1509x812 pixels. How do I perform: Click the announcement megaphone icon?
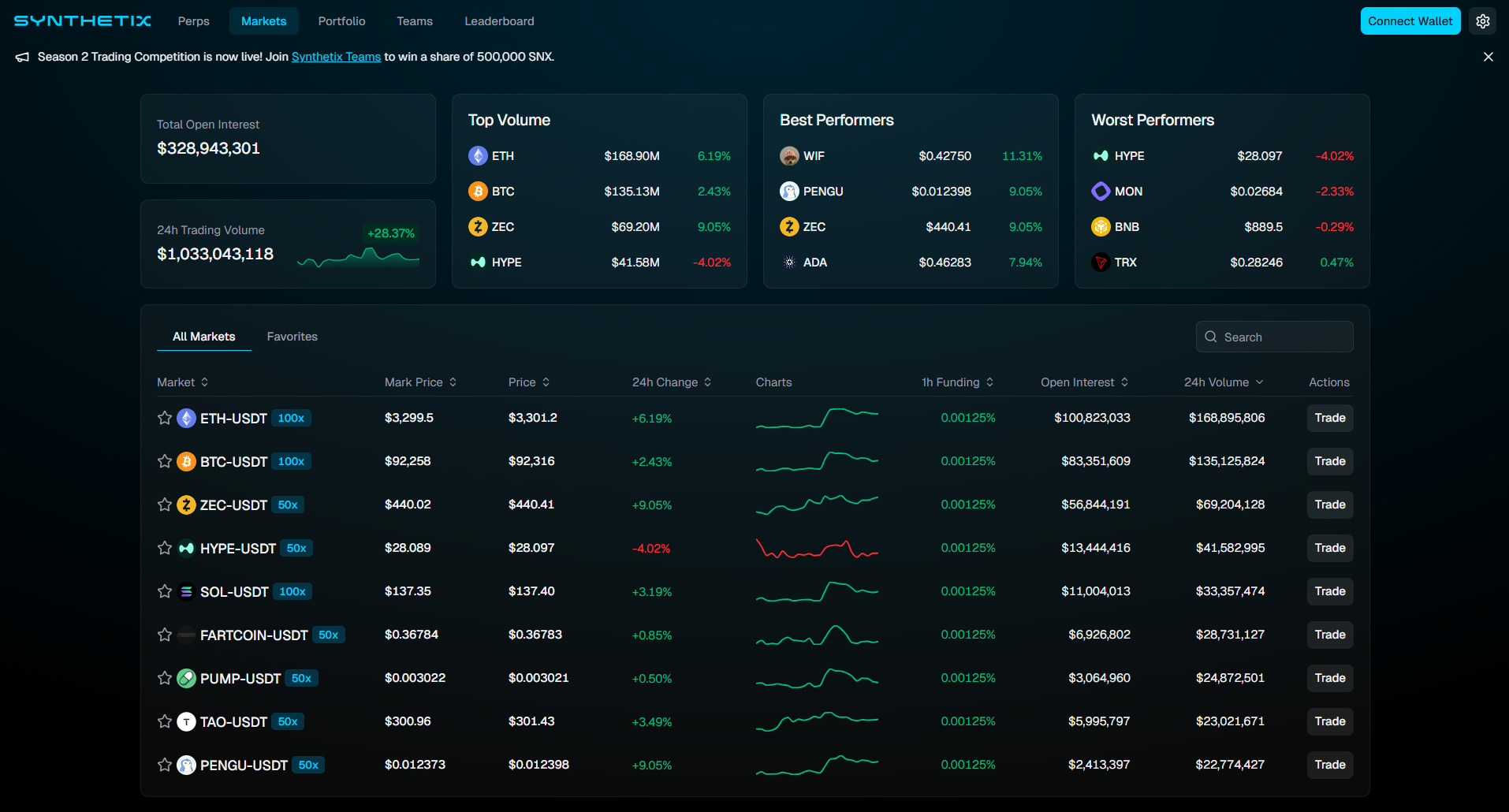pos(22,57)
